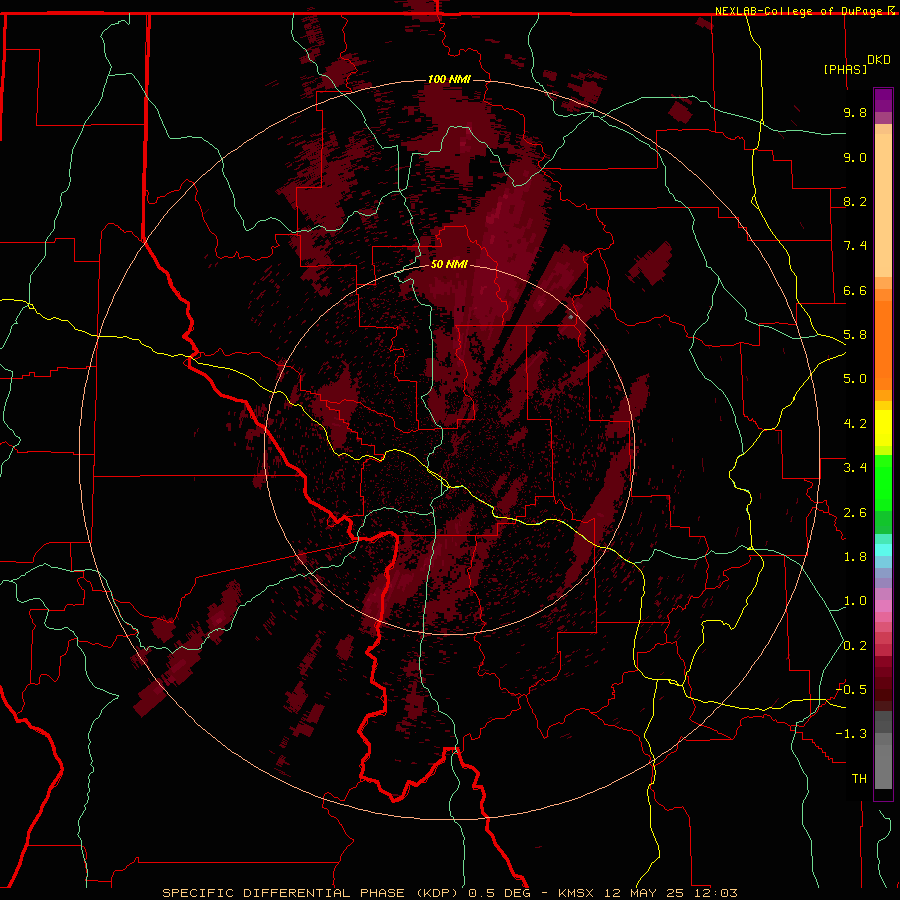Click the 3.4 value on the color scale
900x900 pixels.
tap(855, 468)
